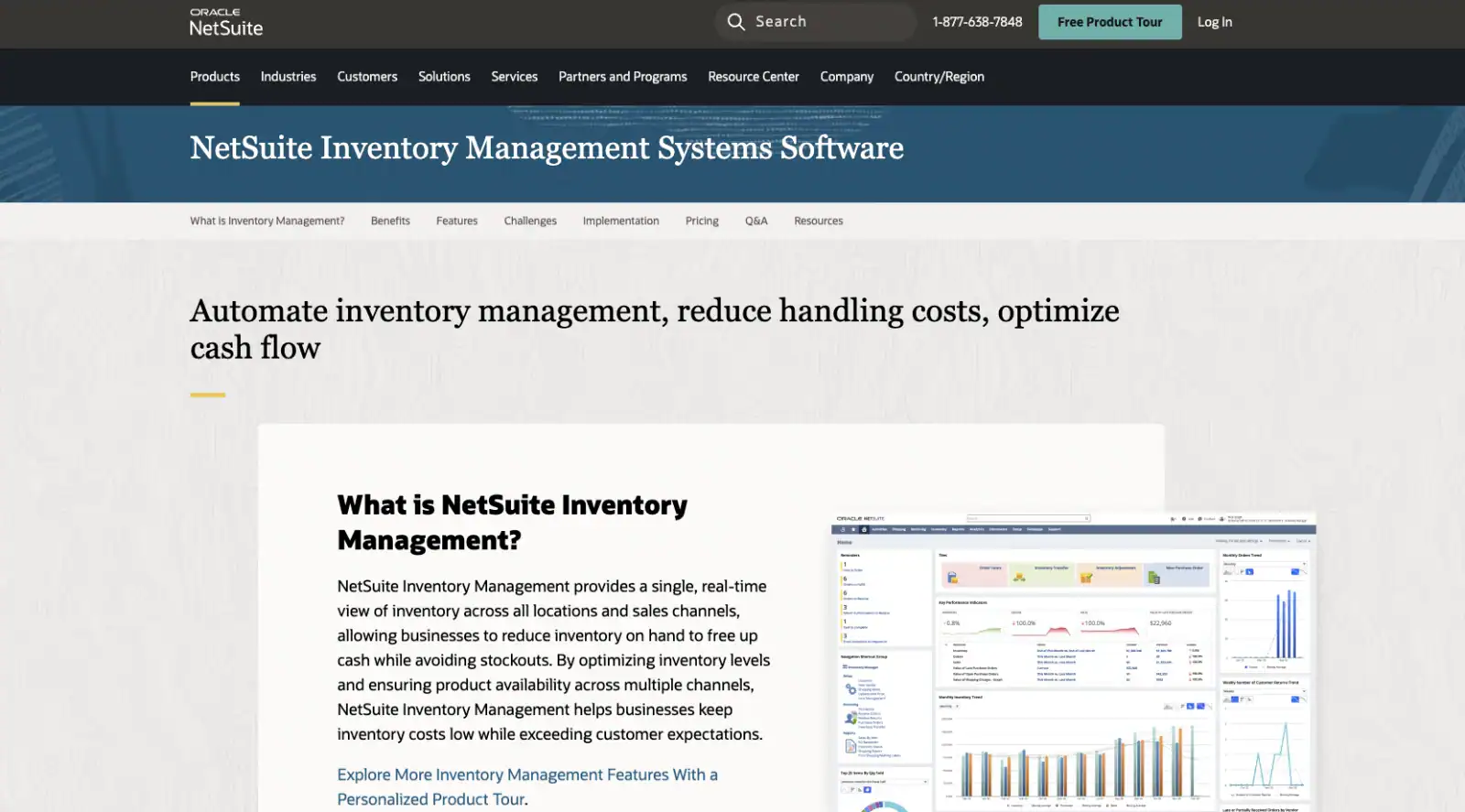The width and height of the screenshot is (1465, 812).
Task: Open the Company menu
Action: click(847, 77)
